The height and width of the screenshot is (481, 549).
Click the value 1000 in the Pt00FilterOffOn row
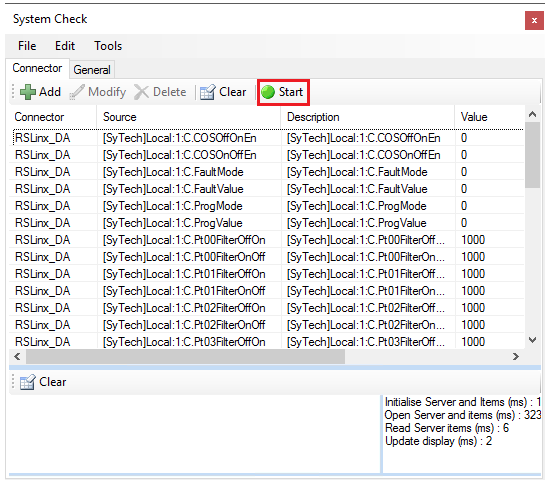coord(473,240)
